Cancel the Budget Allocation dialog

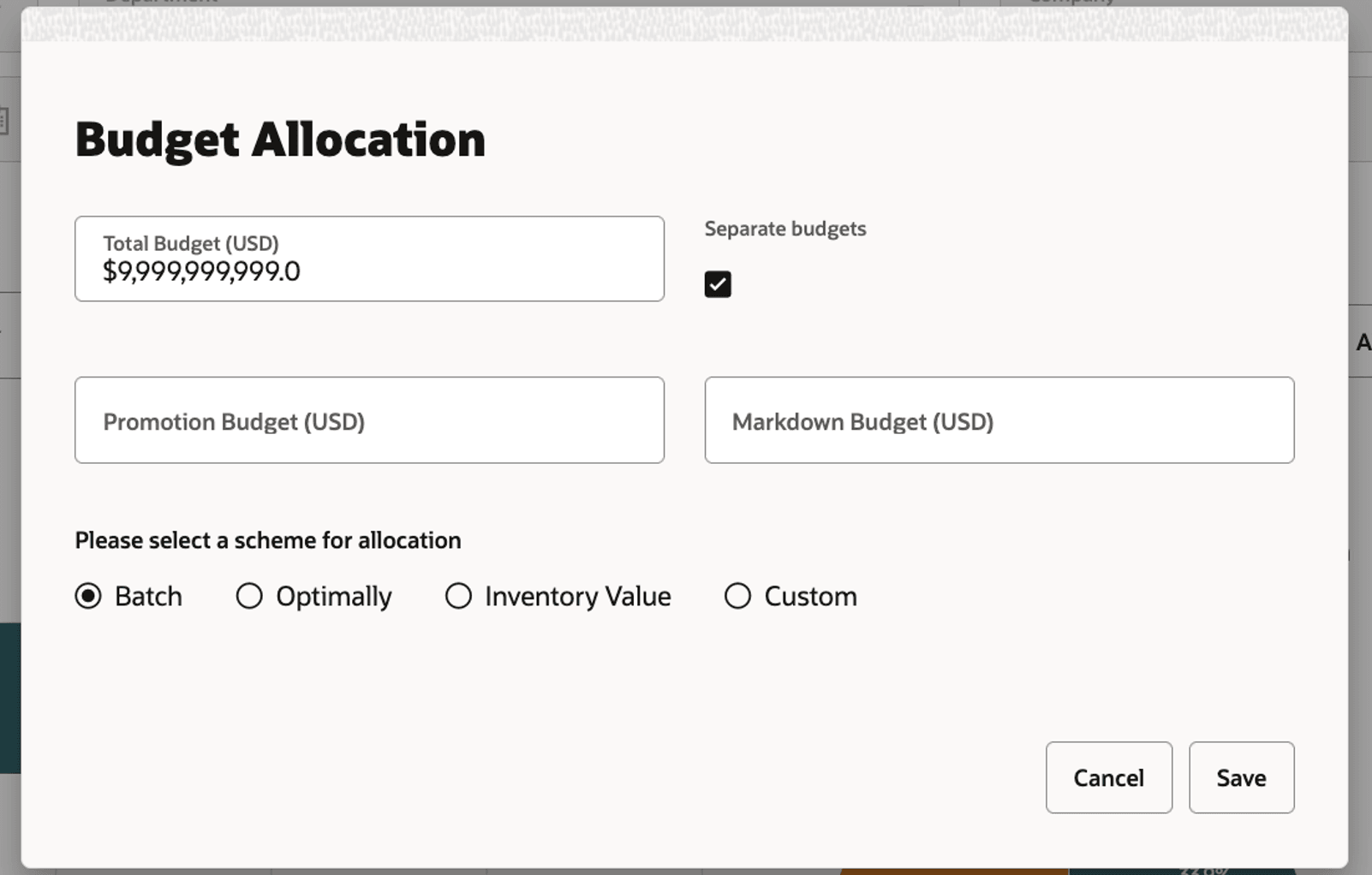point(1108,777)
